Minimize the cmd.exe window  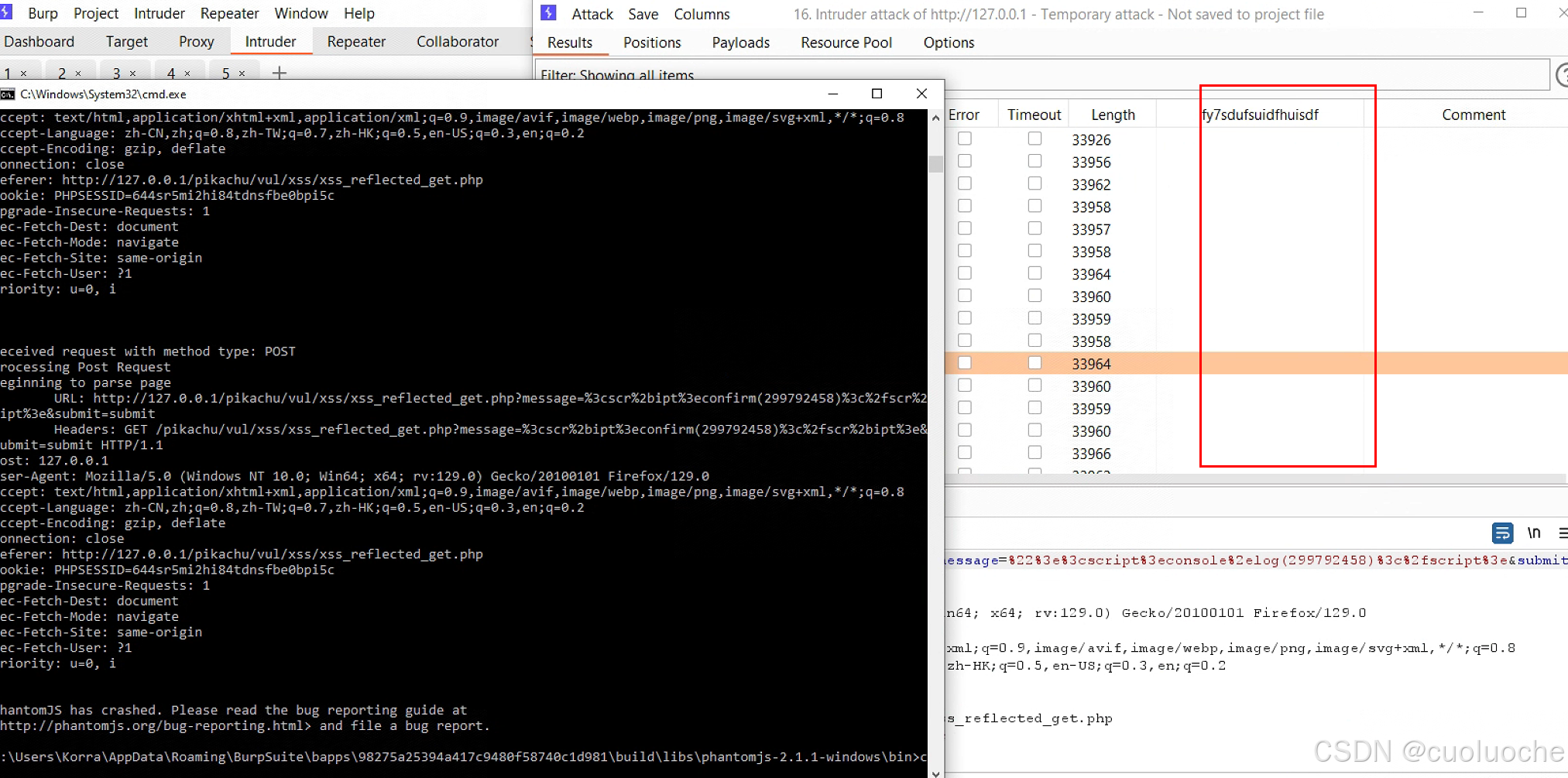point(833,94)
